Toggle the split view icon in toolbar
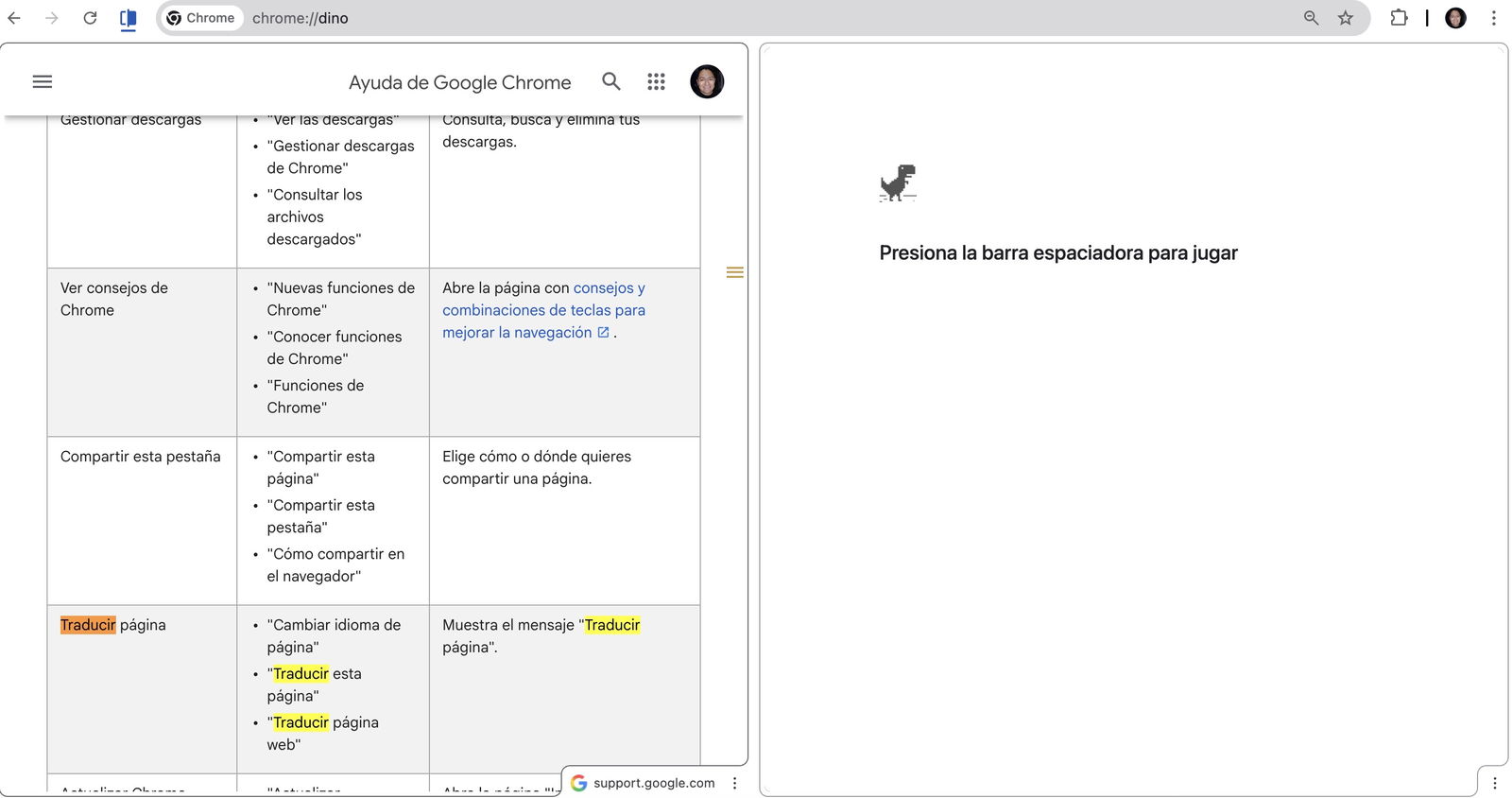Image resolution: width=1512 pixels, height=798 pixels. (x=129, y=19)
